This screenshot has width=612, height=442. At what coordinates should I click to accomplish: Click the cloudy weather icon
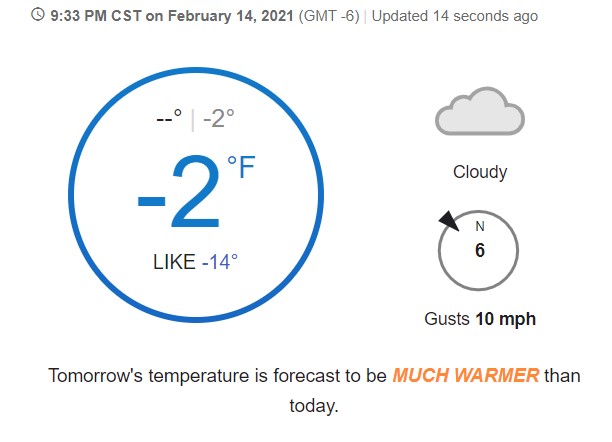tap(480, 111)
